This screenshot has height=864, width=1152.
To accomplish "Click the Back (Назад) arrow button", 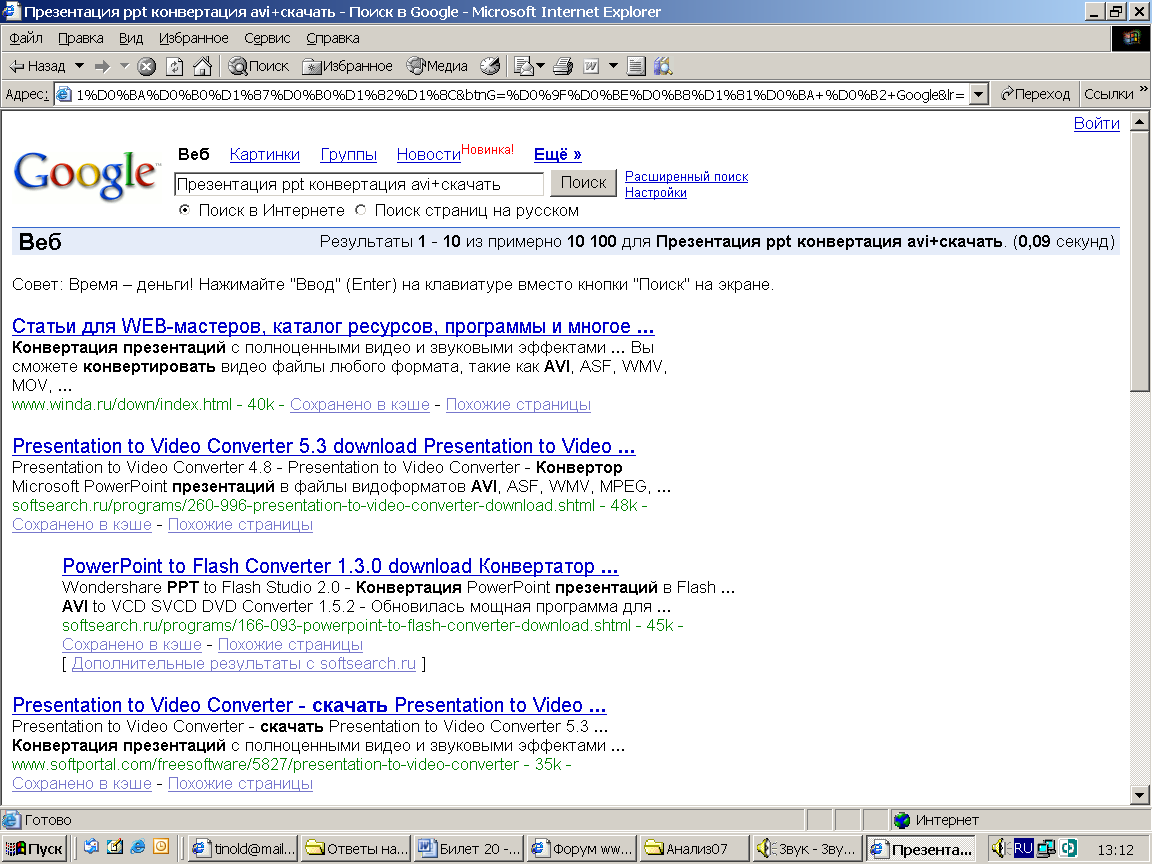I will pyautogui.click(x=37, y=66).
